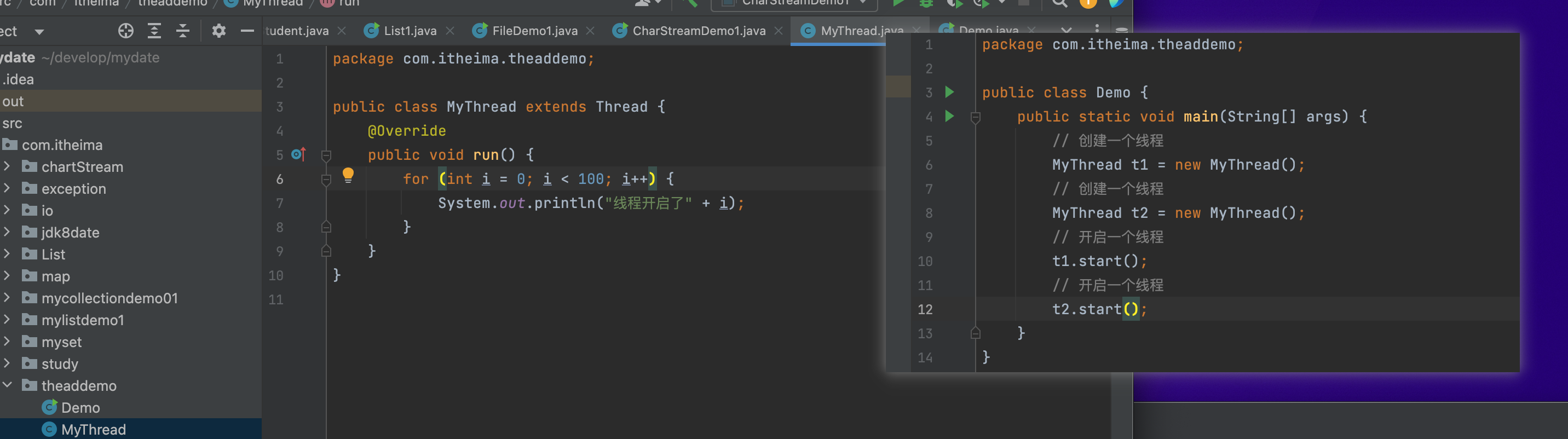Click the number 100 in the for loop
Screen dimensions: 1568x439
tap(590, 179)
